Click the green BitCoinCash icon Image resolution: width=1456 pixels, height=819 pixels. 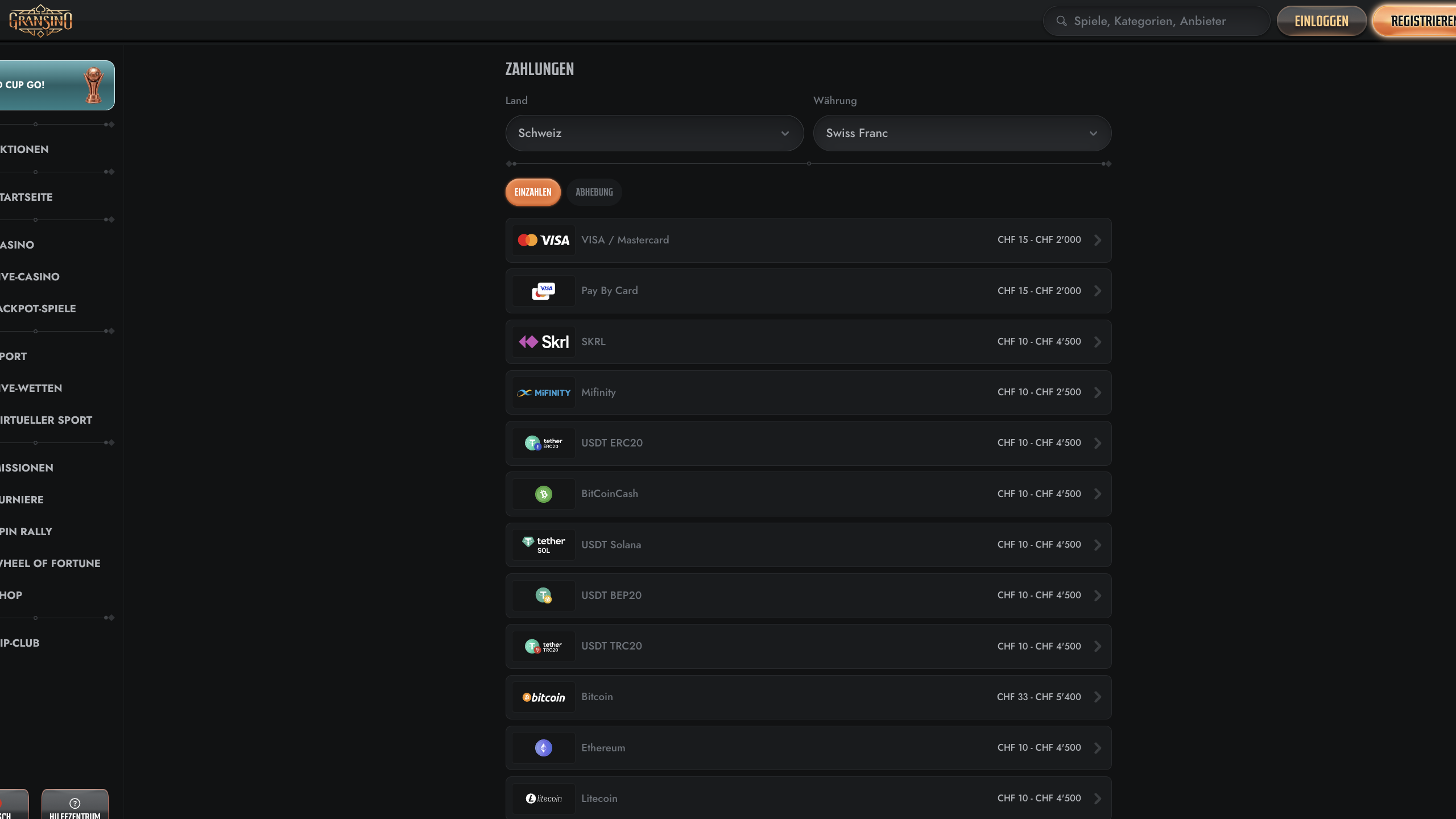coord(544,494)
